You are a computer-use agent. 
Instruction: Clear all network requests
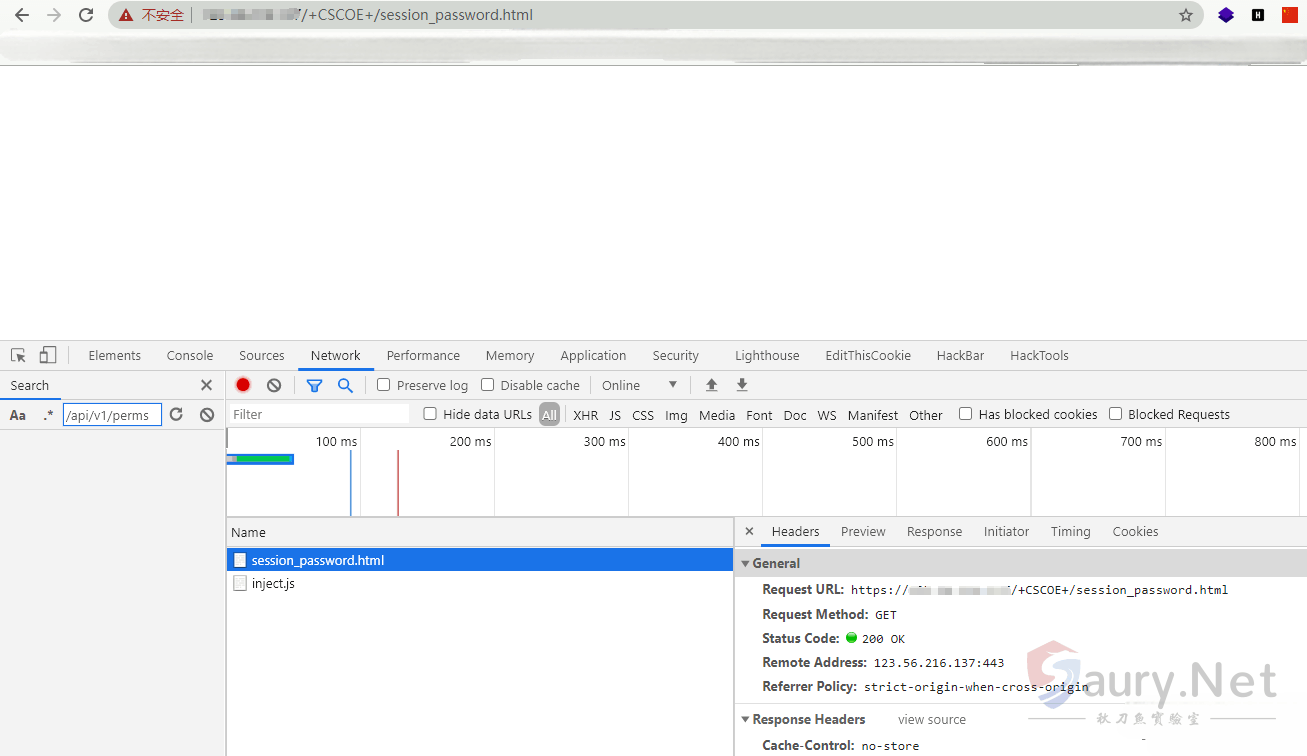(272, 385)
